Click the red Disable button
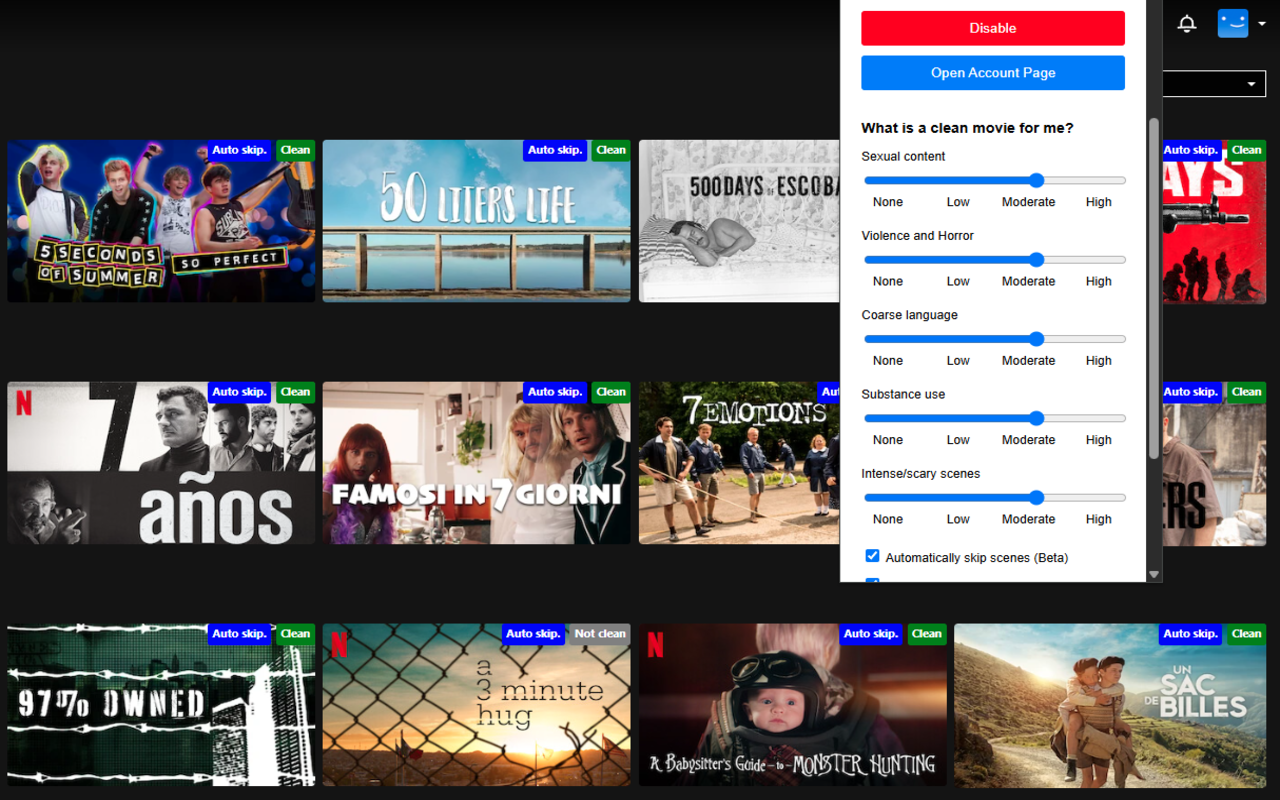Screen dimensions: 1280x800 [993, 28]
